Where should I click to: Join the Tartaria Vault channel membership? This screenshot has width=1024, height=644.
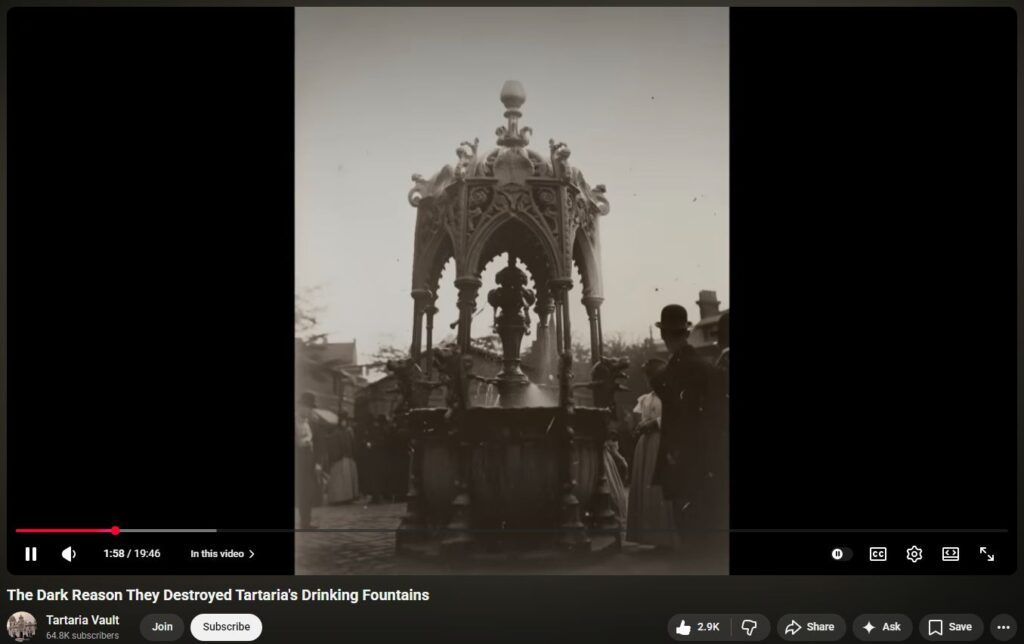coord(162,627)
